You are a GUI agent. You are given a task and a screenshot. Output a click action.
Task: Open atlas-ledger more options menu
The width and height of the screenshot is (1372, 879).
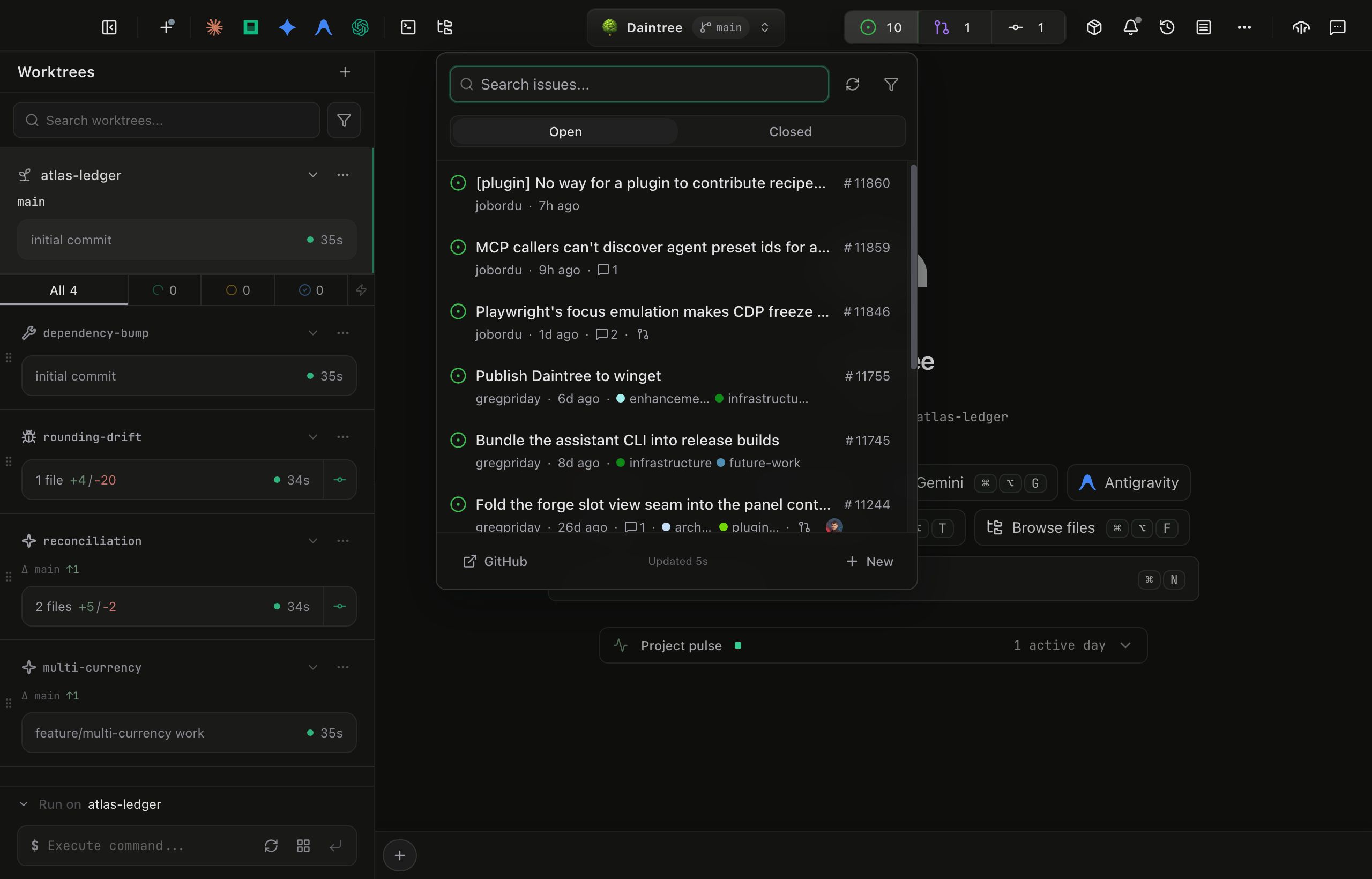342,175
